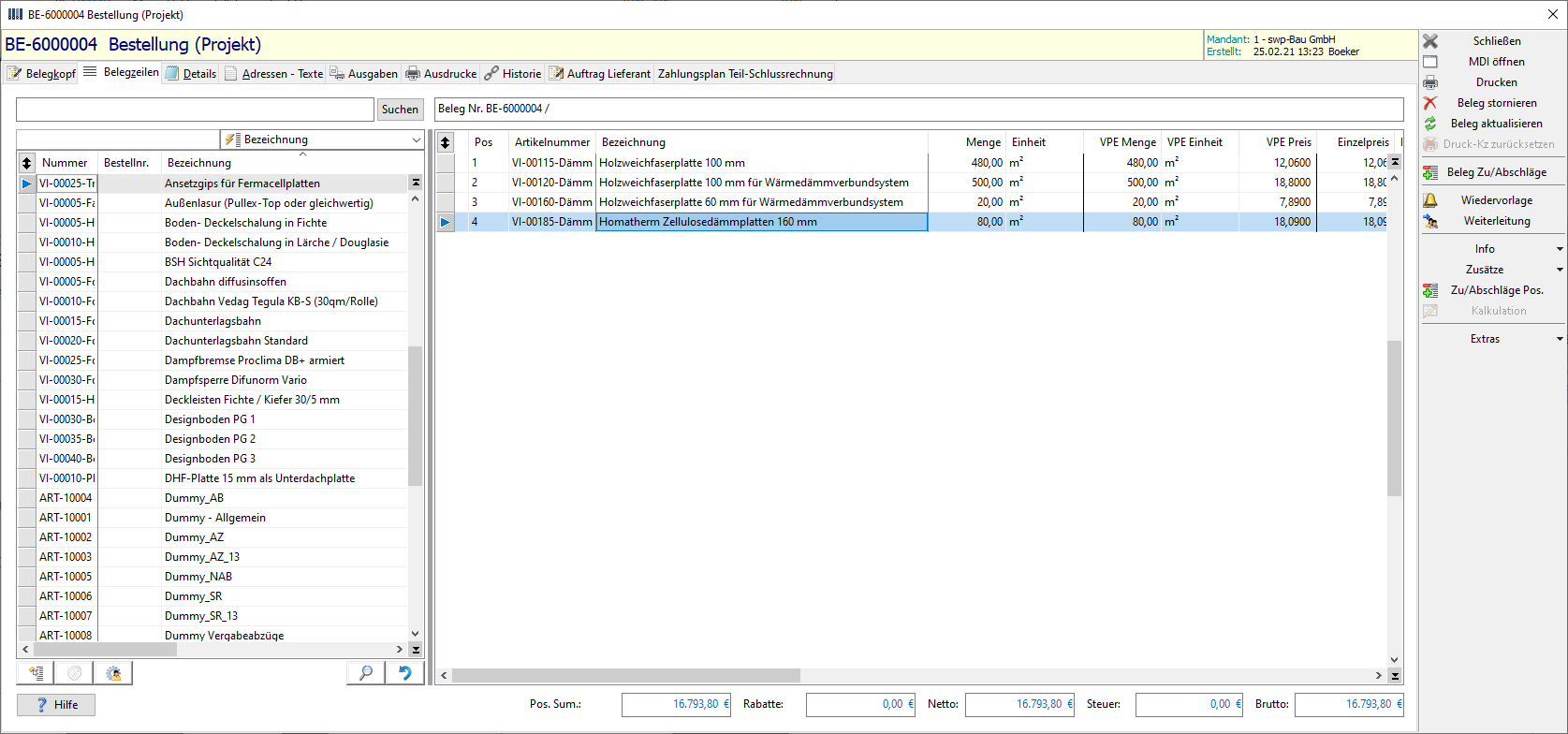Click the Wiedervorlage button label

coord(1497,200)
